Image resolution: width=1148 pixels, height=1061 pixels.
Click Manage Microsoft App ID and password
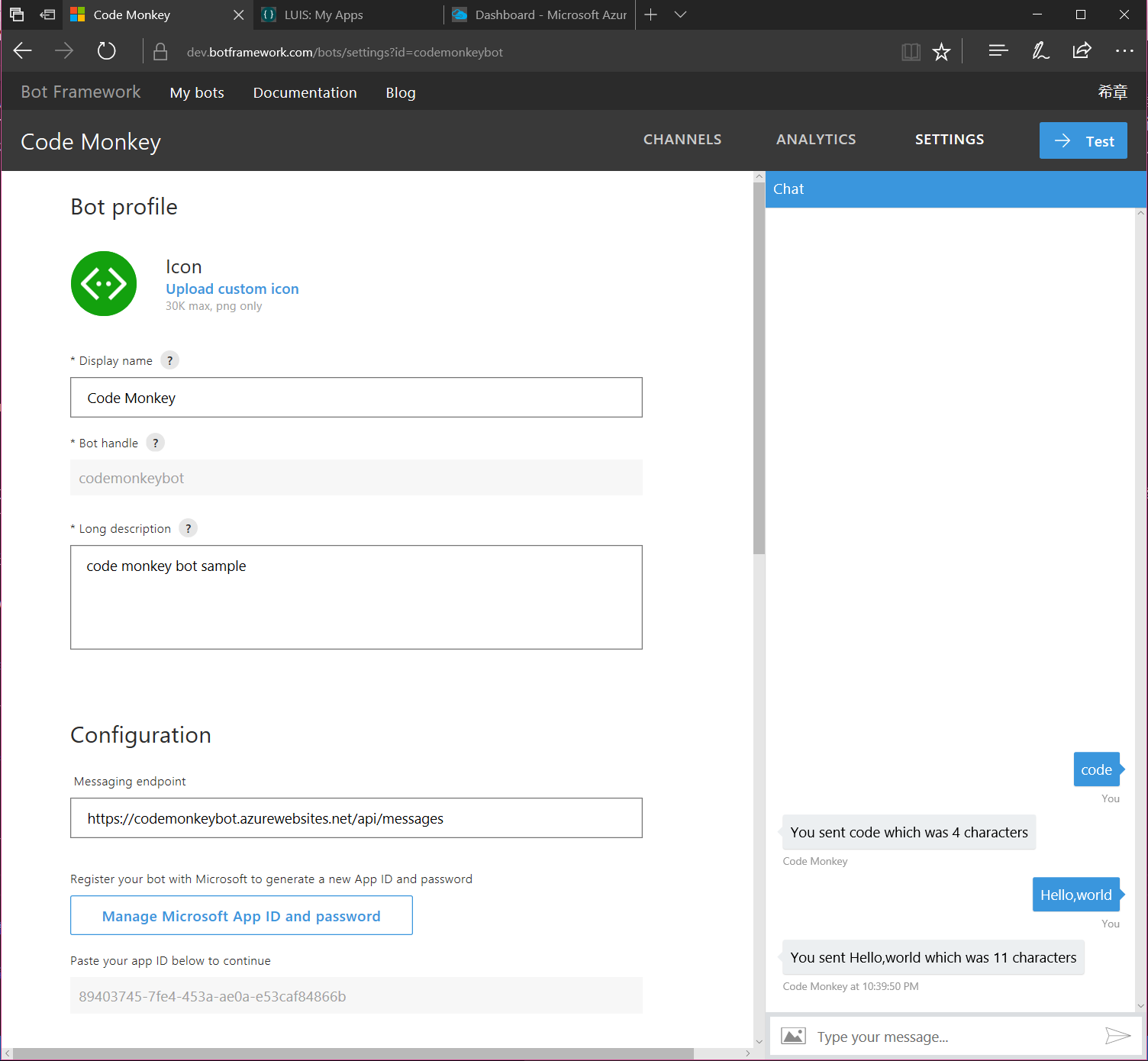(x=241, y=915)
